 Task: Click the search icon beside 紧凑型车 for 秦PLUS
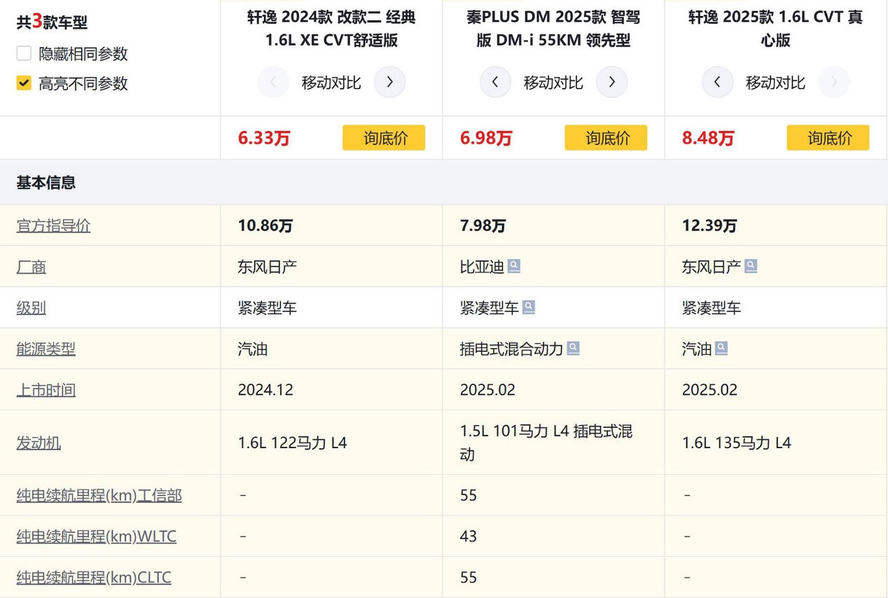click(528, 308)
